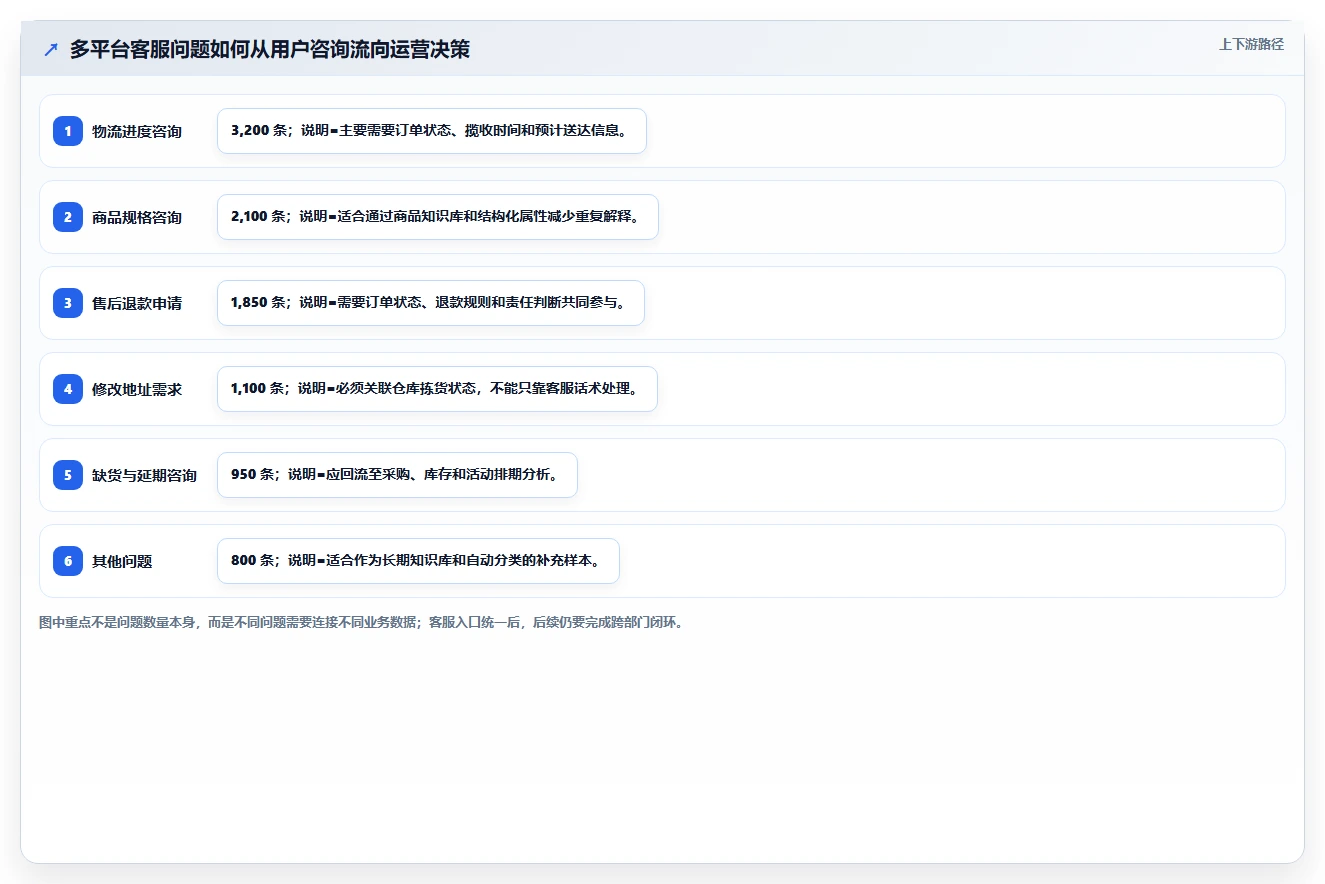This screenshot has width=1325, height=884.
Task: Open the 950 条 description box
Action: (x=397, y=475)
